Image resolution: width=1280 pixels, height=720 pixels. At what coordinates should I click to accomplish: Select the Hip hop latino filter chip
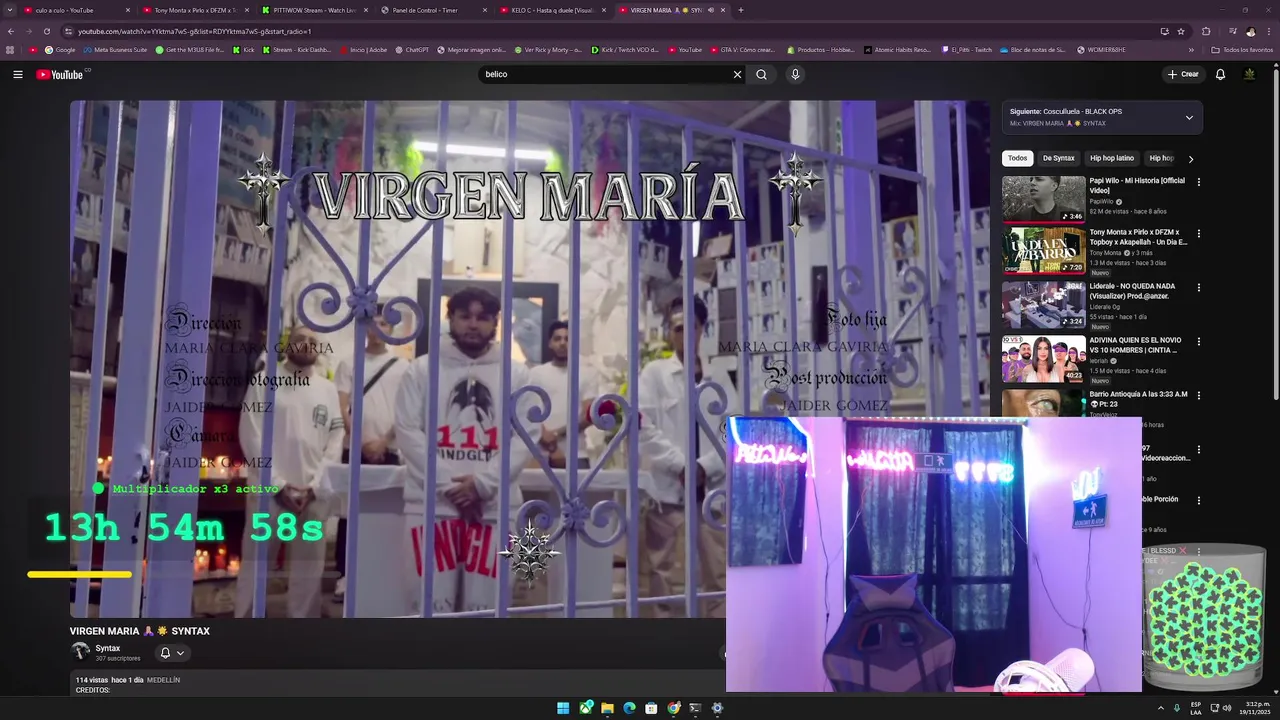pyautogui.click(x=1112, y=158)
